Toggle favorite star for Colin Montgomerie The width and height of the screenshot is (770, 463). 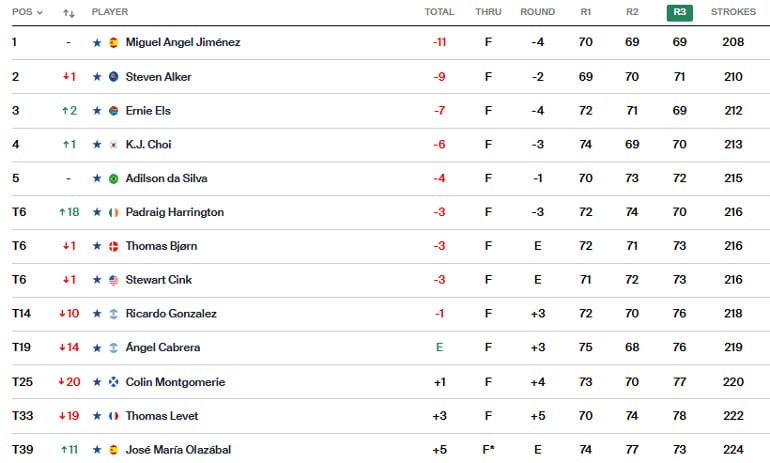[97, 382]
